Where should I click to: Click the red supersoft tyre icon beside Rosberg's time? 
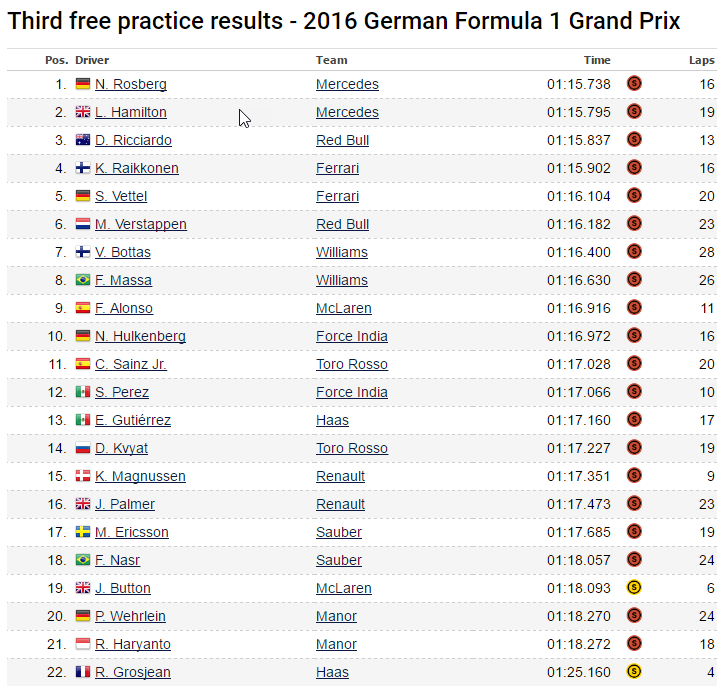(633, 84)
